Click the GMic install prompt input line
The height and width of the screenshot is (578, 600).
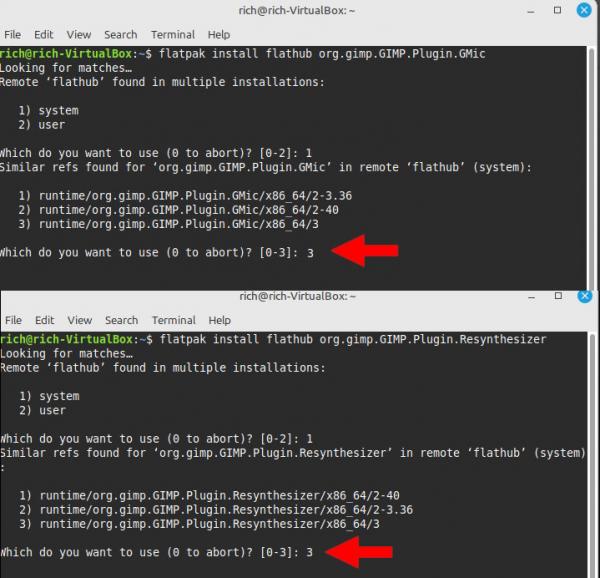pos(157,252)
